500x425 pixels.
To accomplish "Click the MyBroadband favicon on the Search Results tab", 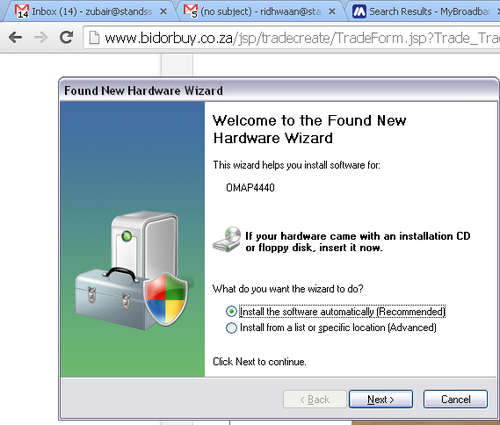I will (x=359, y=11).
